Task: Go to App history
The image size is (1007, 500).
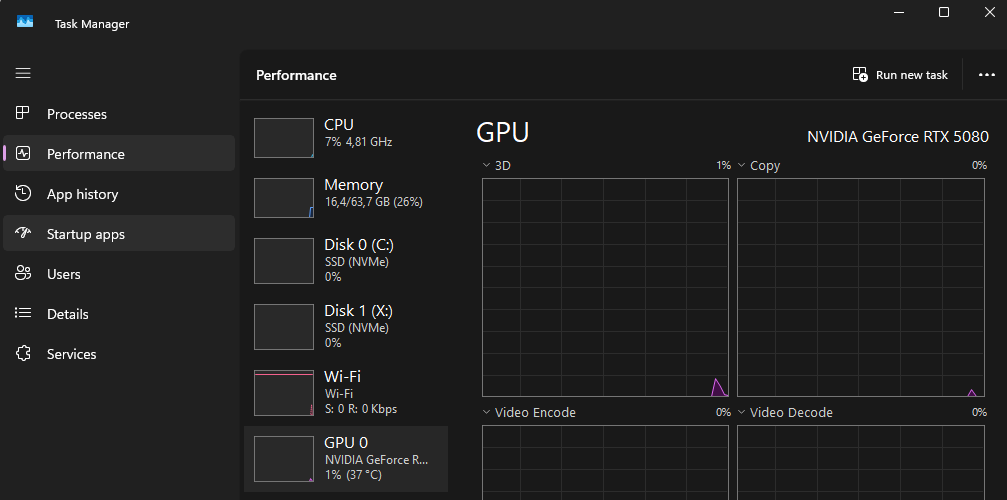Action: [x=119, y=194]
